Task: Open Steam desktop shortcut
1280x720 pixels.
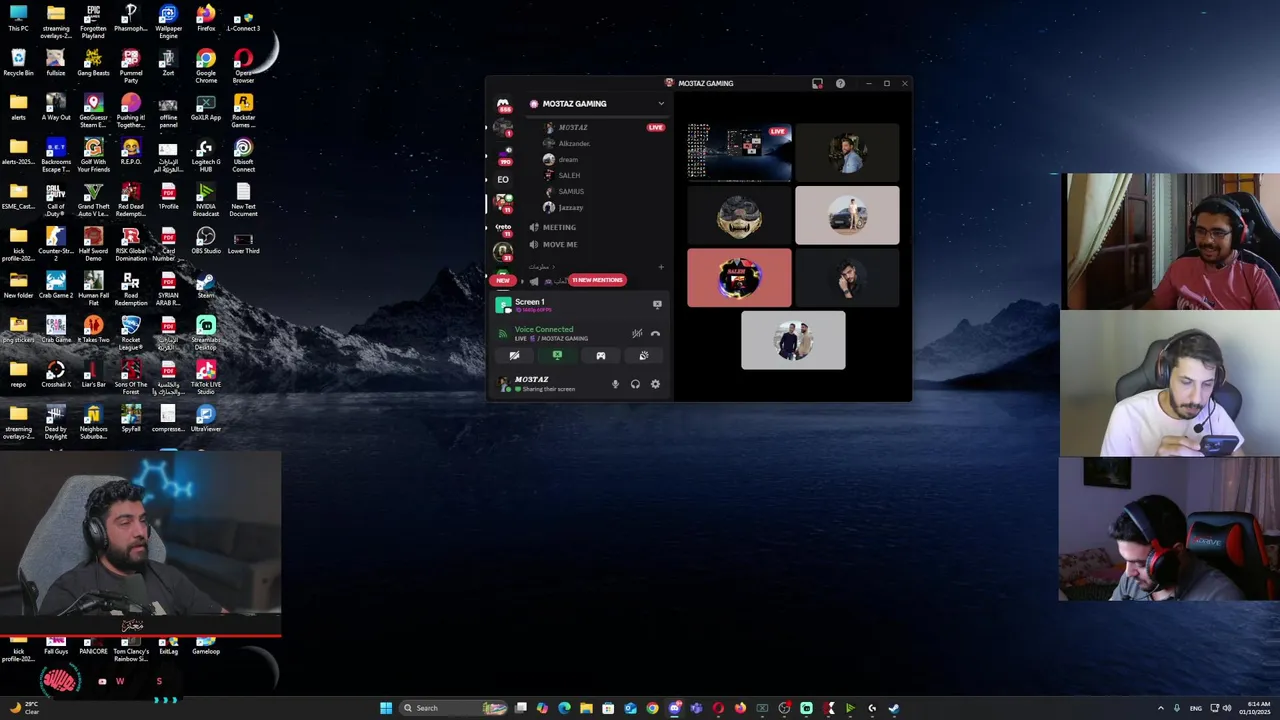Action: 206,284
